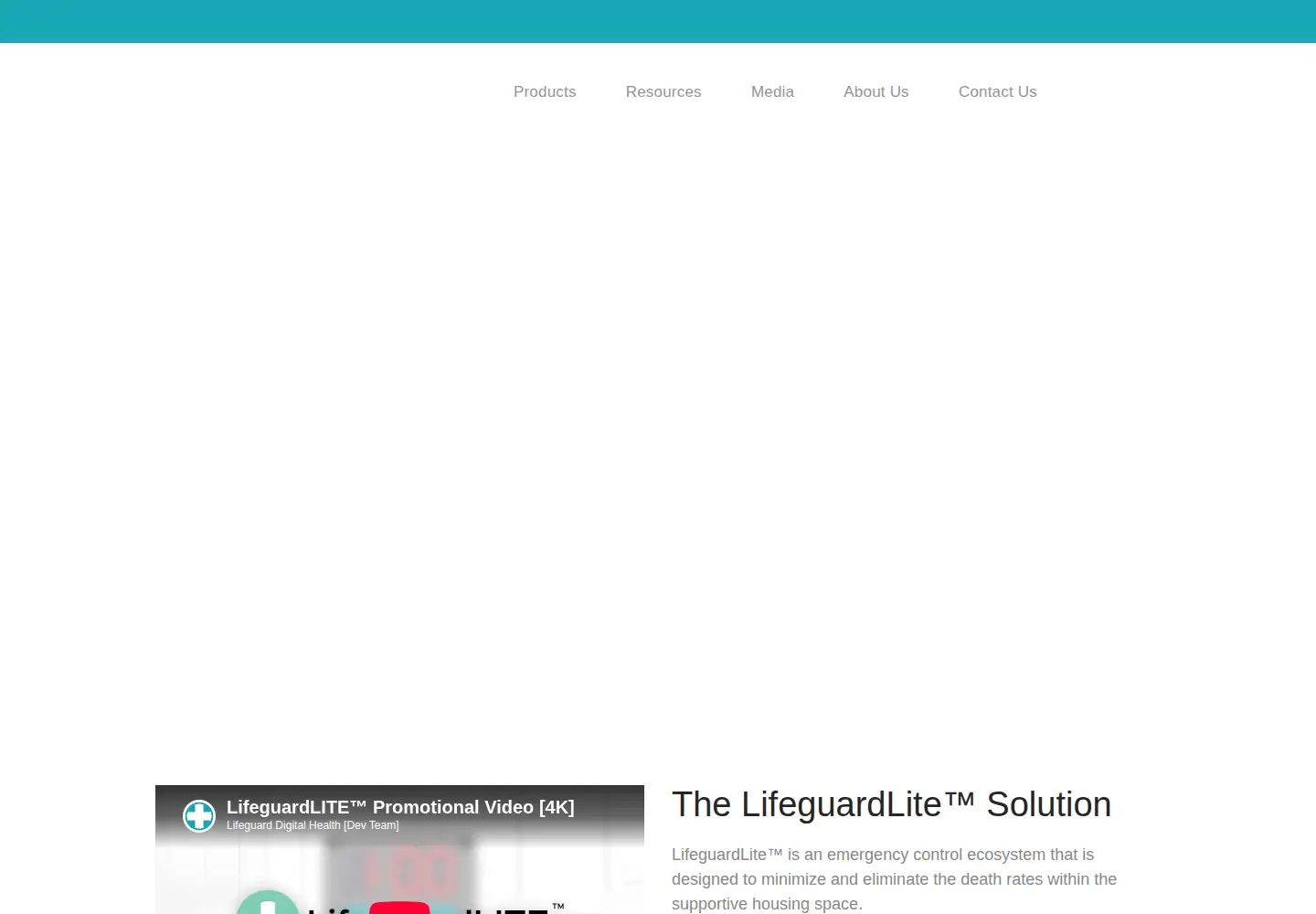Open the Resources menu item

(x=663, y=91)
